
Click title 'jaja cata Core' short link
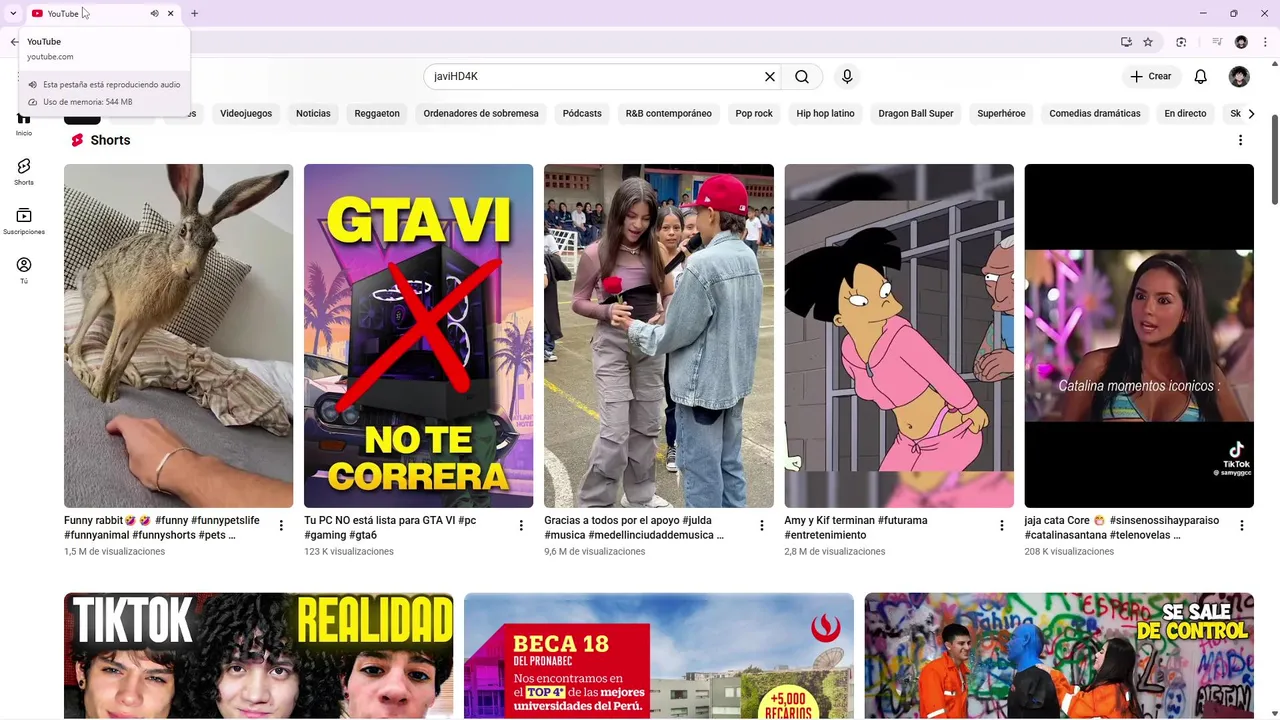point(1121,527)
